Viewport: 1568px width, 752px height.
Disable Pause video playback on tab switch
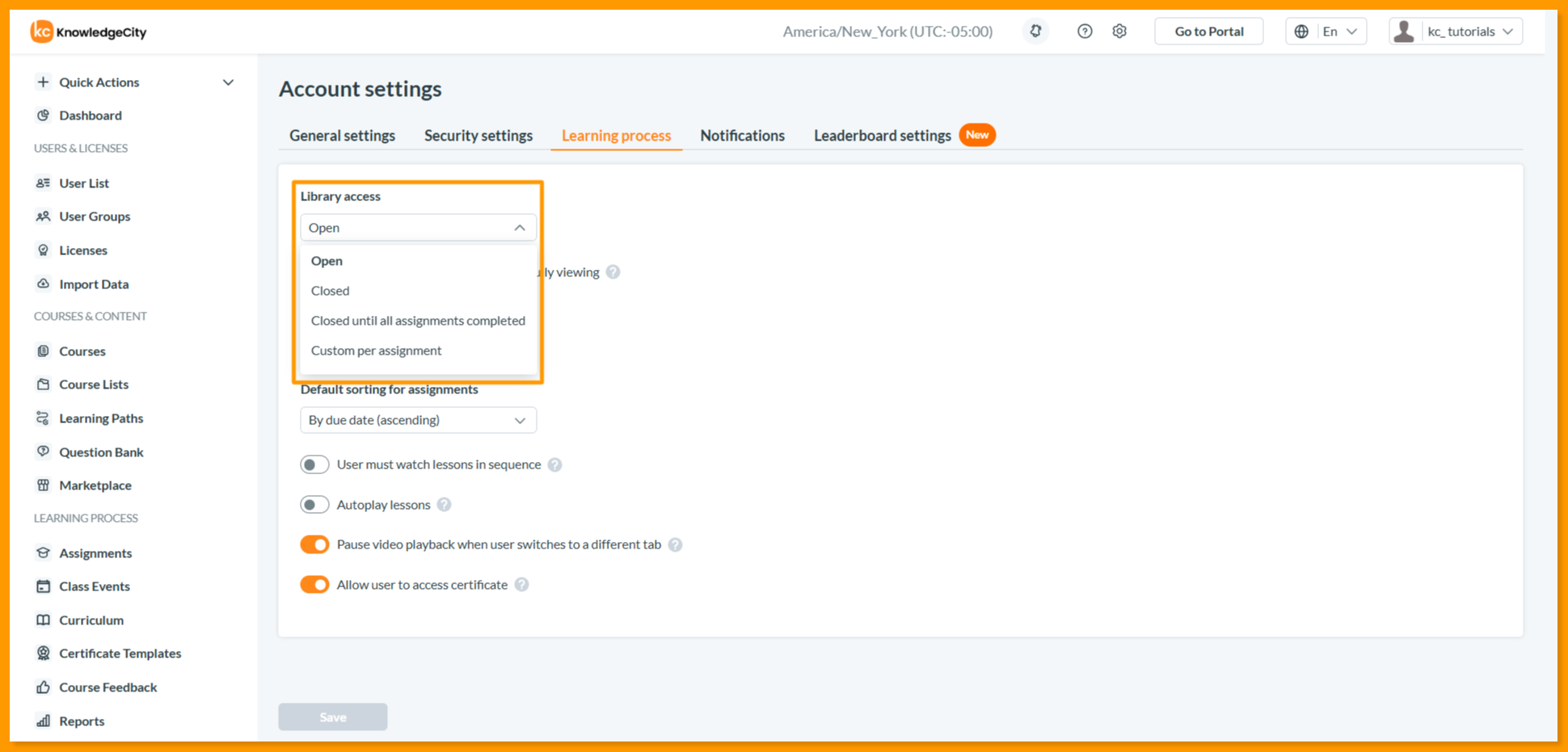tap(314, 544)
